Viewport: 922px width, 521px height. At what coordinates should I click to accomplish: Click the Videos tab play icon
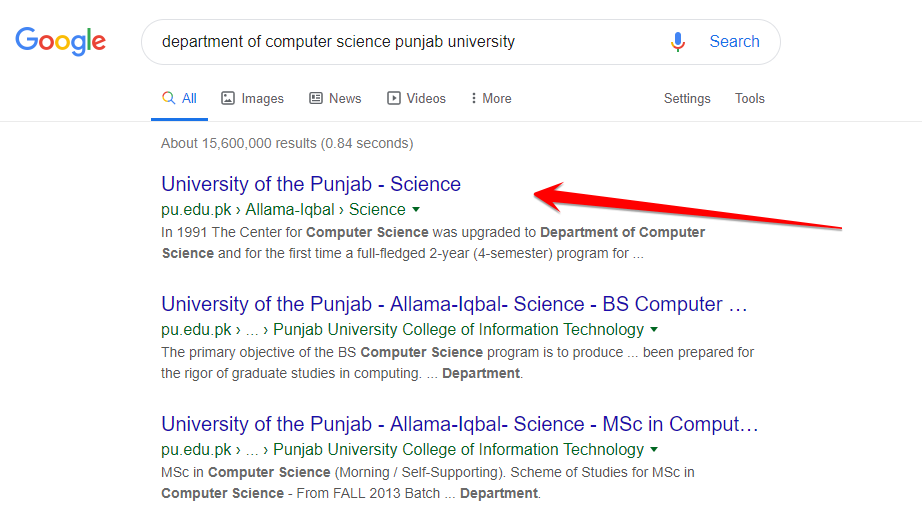pyautogui.click(x=394, y=98)
